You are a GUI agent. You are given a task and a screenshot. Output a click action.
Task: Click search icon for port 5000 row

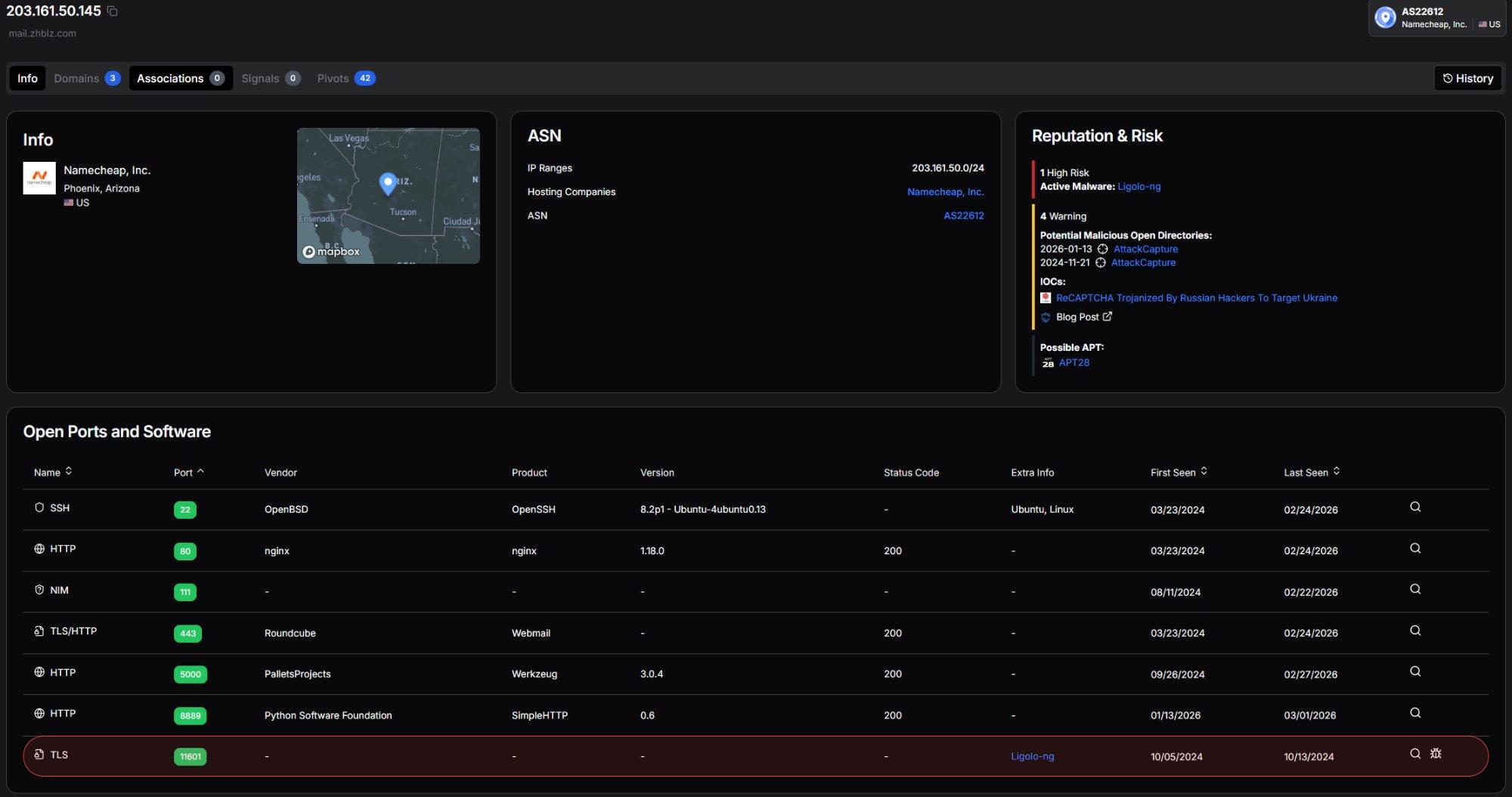[1415, 671]
